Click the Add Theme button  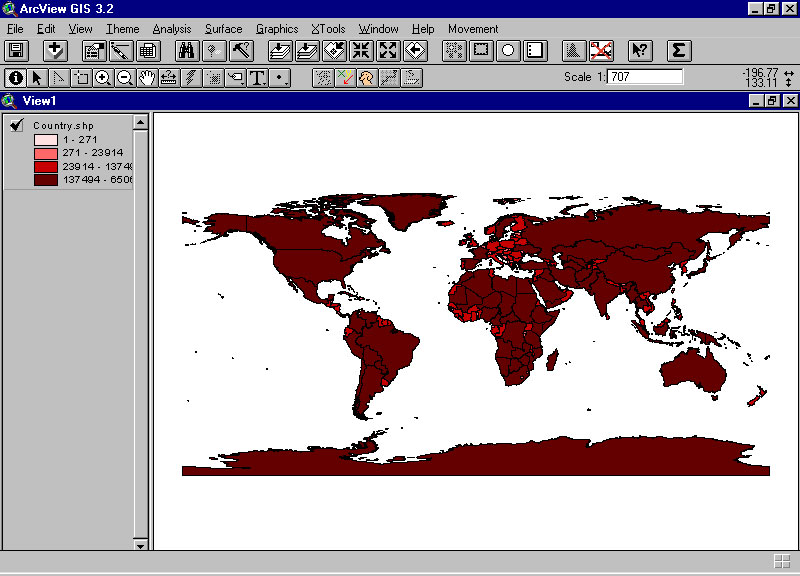(x=55, y=50)
